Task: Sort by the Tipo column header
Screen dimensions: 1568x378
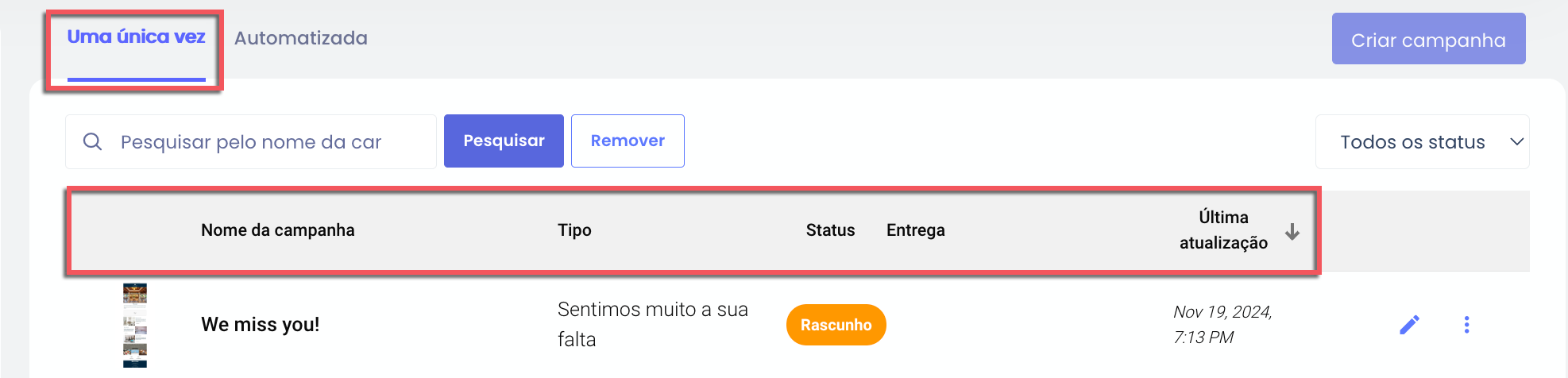Action: tap(574, 230)
